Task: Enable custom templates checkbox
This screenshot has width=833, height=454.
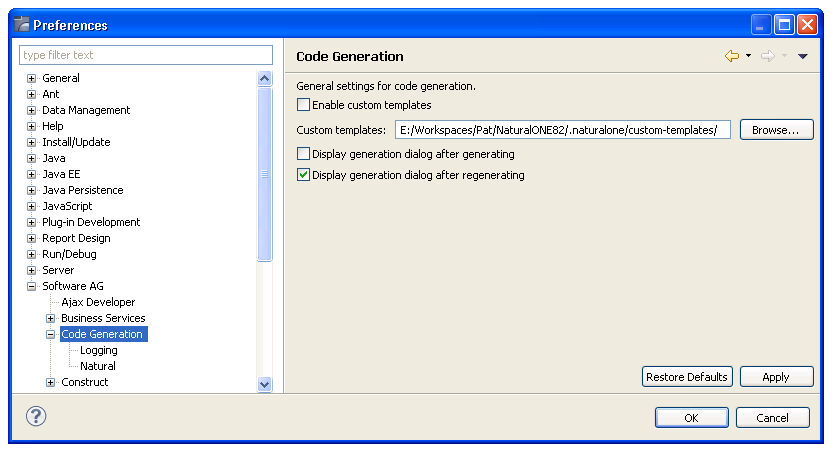Action: (x=304, y=105)
